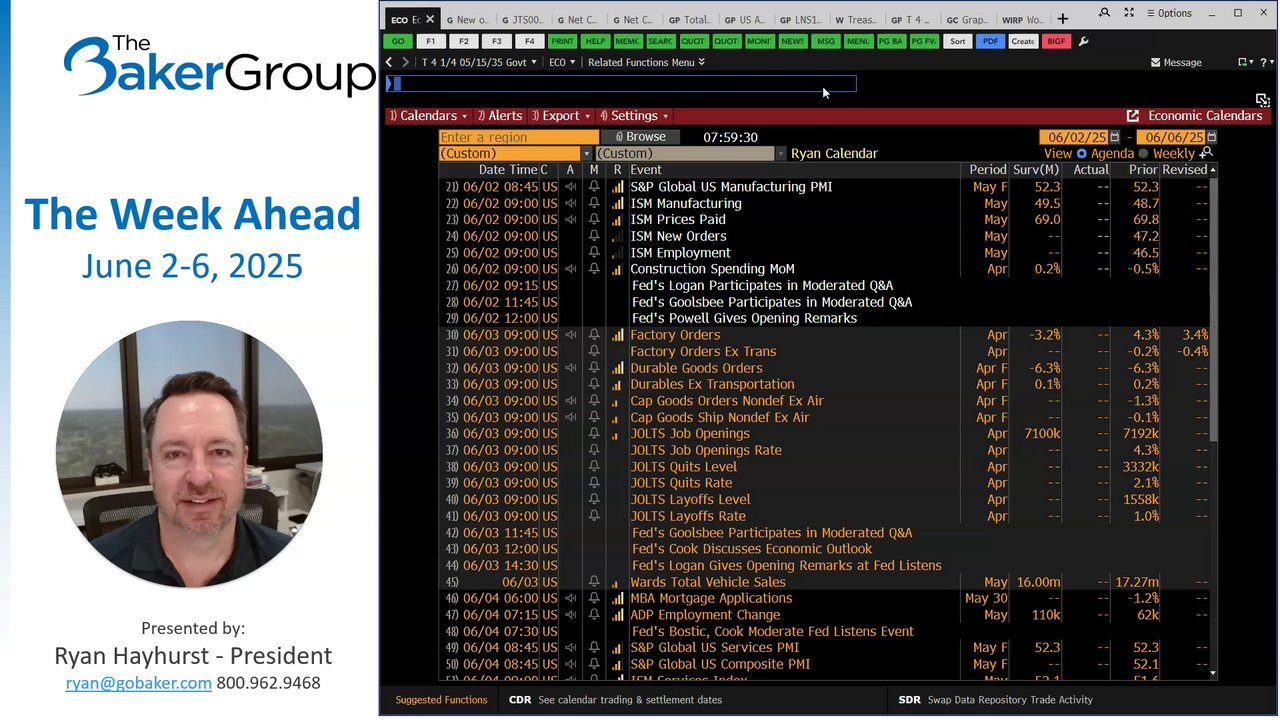1280x720 pixels.
Task: Expand the Calendars dropdown menu
Action: pos(429,116)
